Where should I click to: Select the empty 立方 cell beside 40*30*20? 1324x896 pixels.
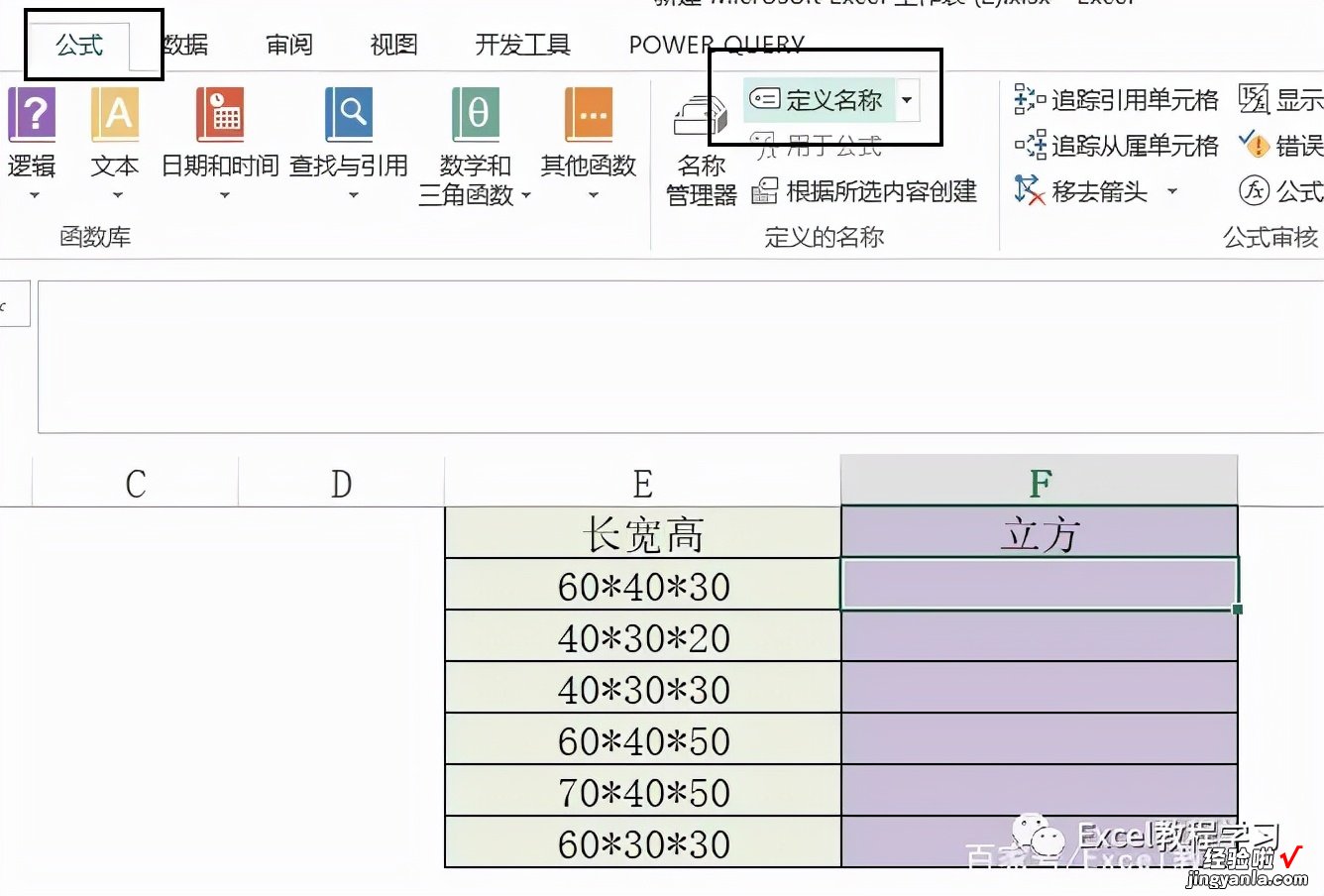1040,636
